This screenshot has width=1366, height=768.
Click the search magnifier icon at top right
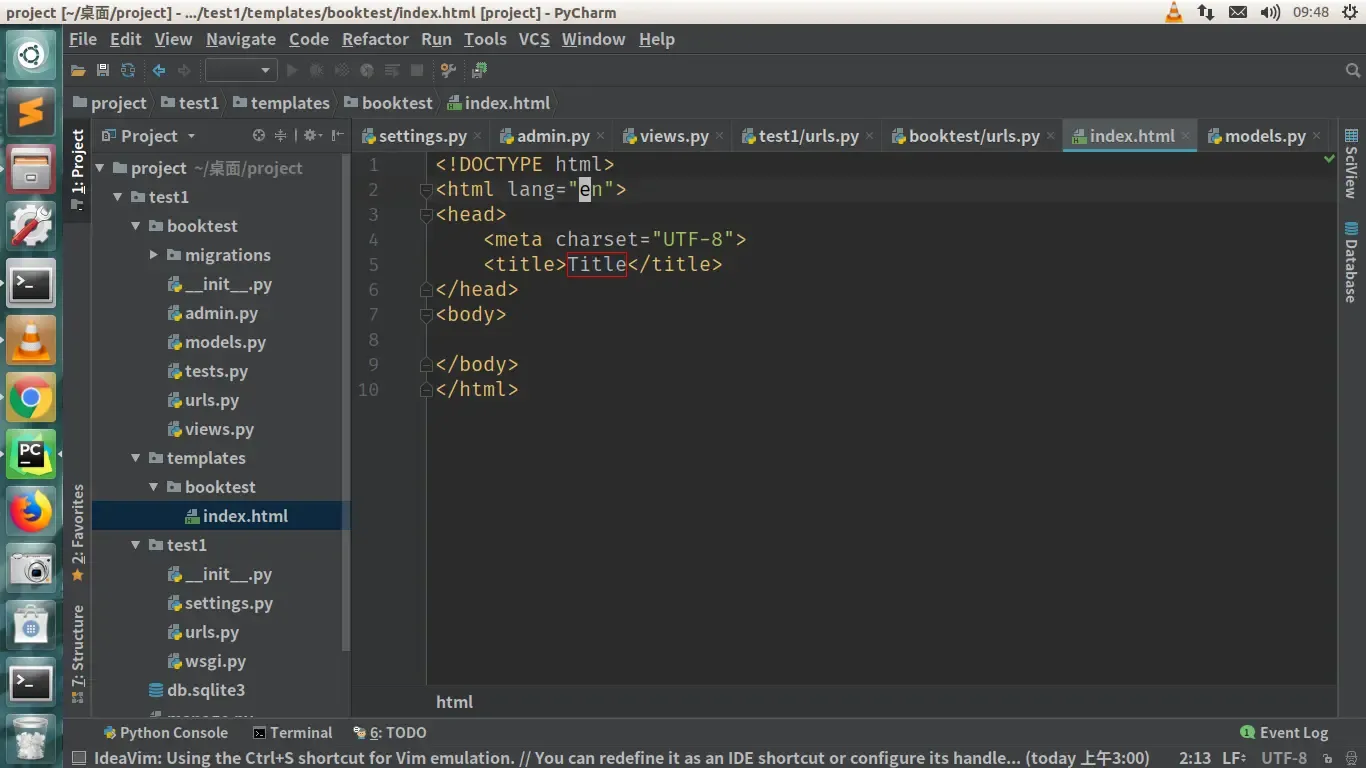click(1353, 71)
